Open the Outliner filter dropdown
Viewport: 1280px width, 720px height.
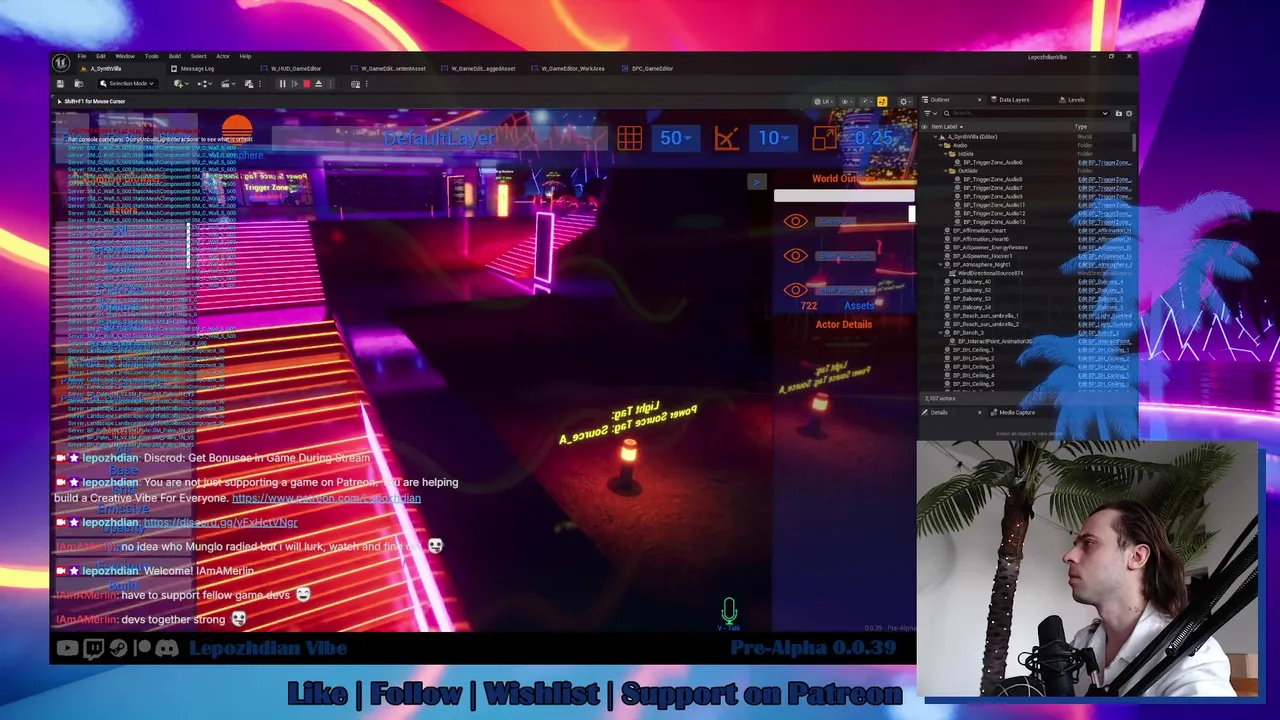931,113
